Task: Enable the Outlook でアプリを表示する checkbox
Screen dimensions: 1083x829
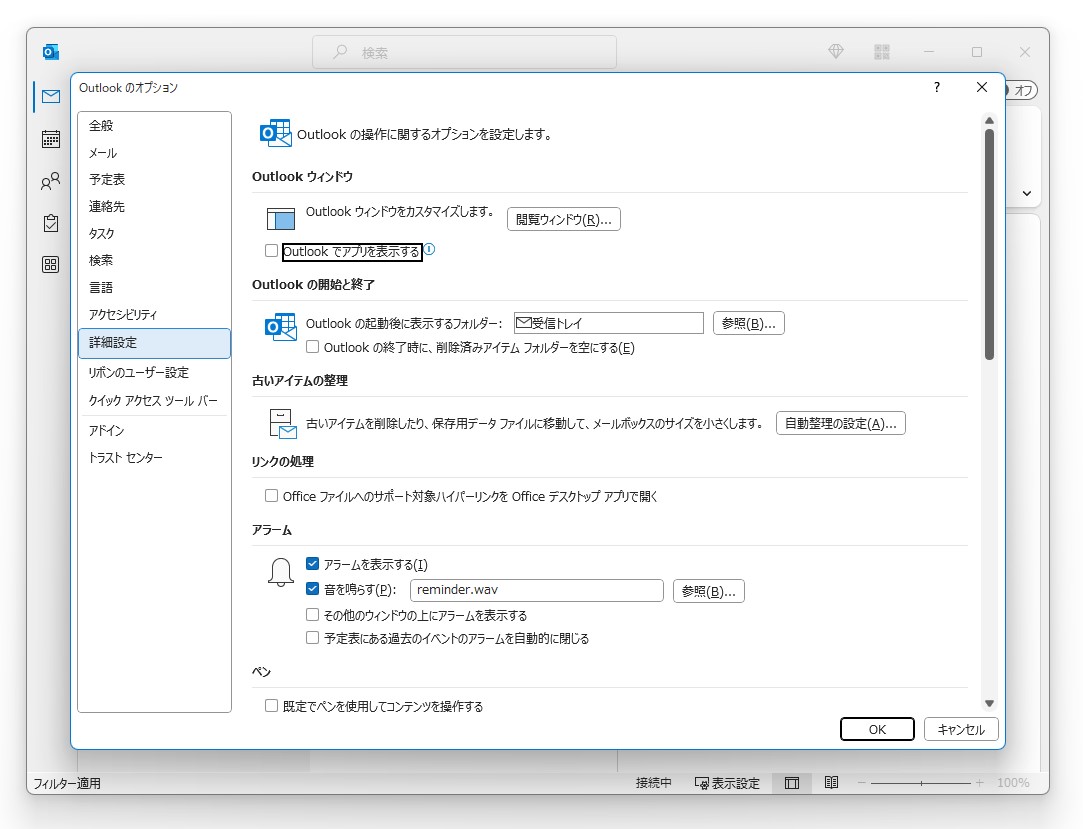Action: [271, 251]
